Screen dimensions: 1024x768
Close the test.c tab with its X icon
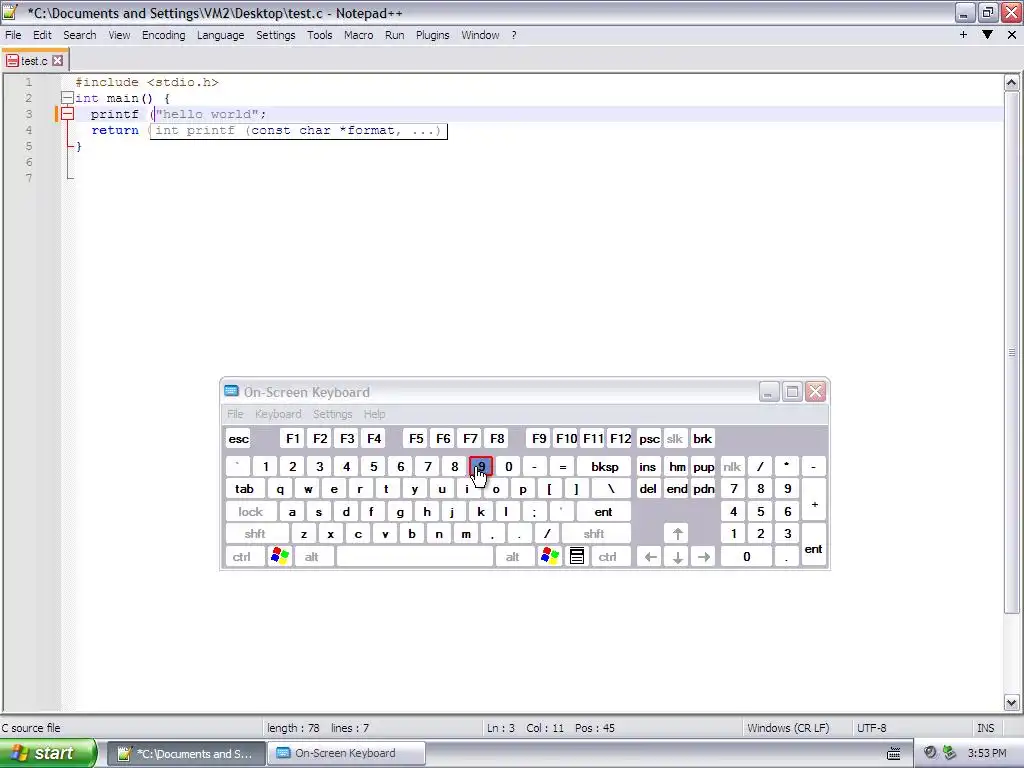(x=57, y=61)
